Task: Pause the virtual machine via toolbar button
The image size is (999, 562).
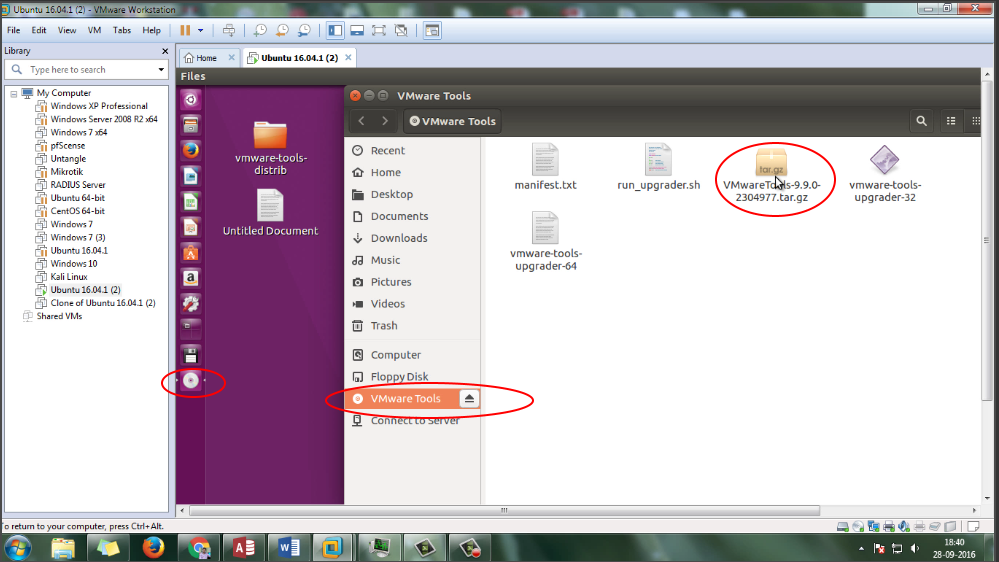Action: tap(185, 30)
